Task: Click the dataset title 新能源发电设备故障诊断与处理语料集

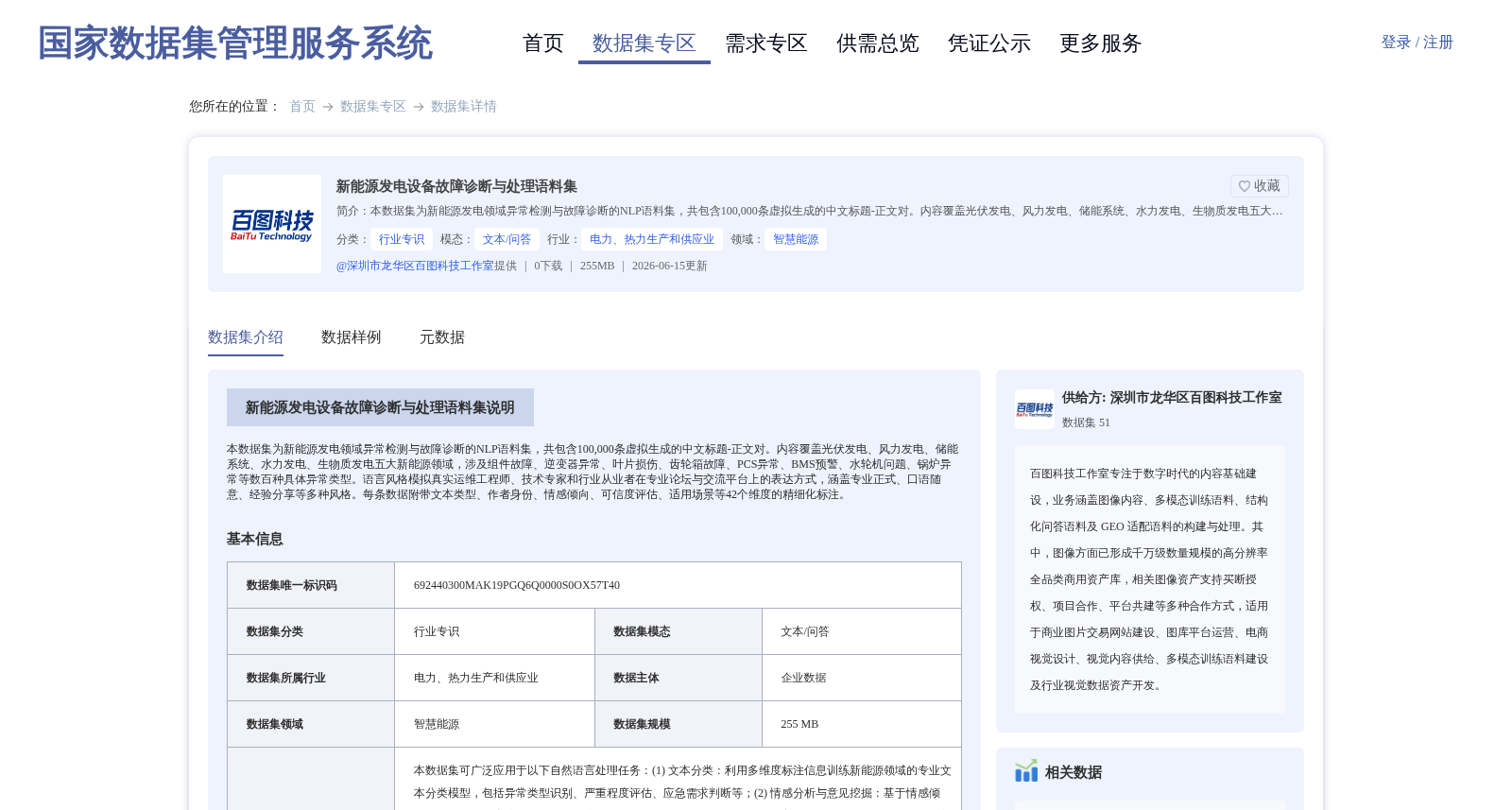Action: (x=456, y=186)
